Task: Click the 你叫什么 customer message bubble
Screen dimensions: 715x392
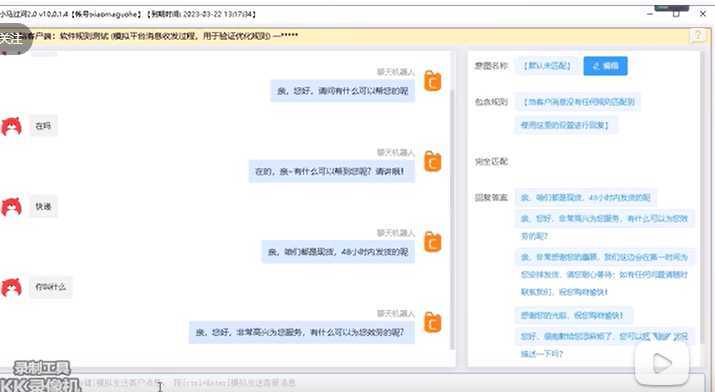Action: [x=51, y=287]
